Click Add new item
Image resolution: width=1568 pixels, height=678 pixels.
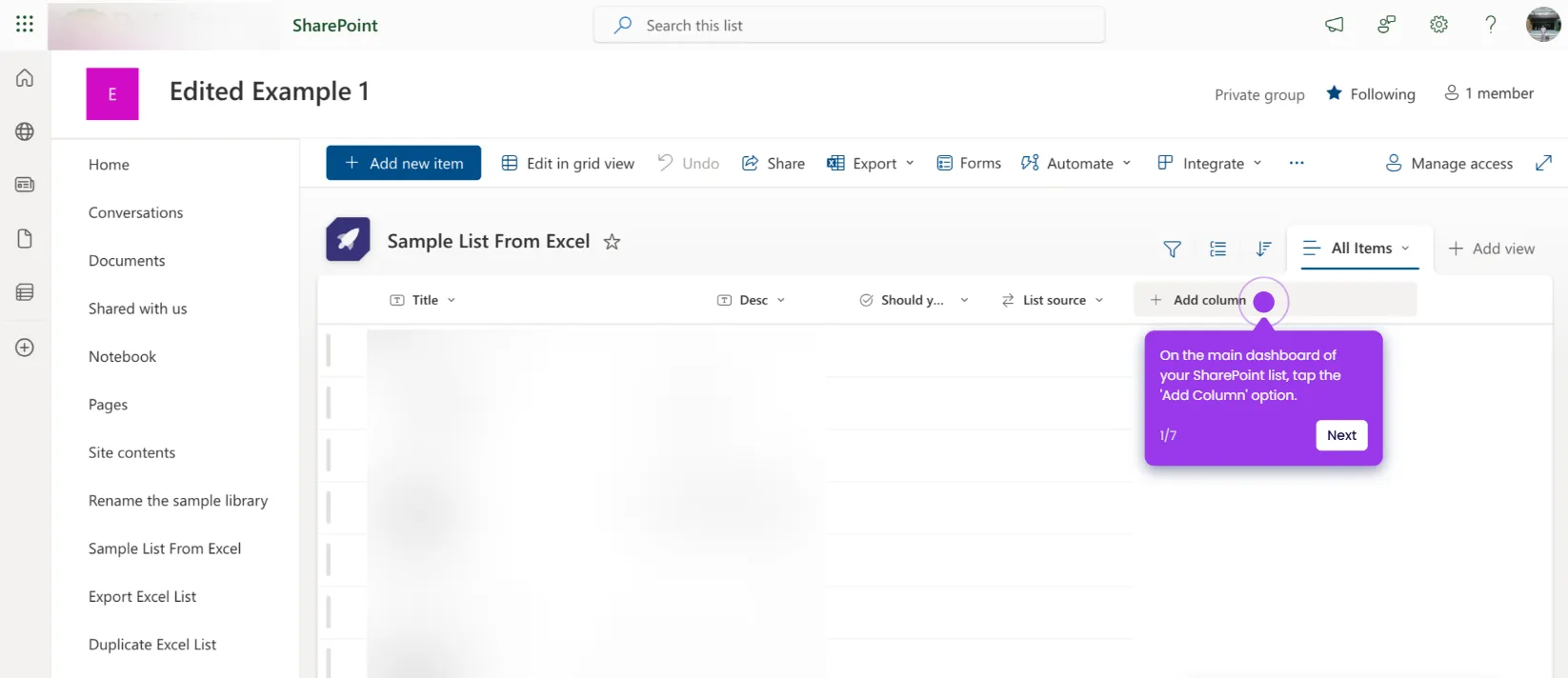tap(404, 163)
